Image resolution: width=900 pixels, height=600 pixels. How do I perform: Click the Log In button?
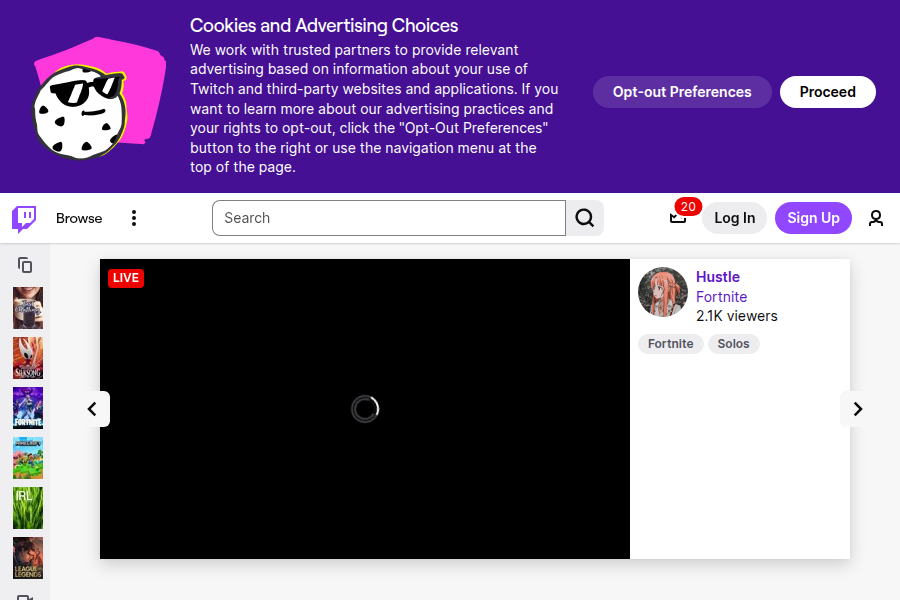click(735, 218)
